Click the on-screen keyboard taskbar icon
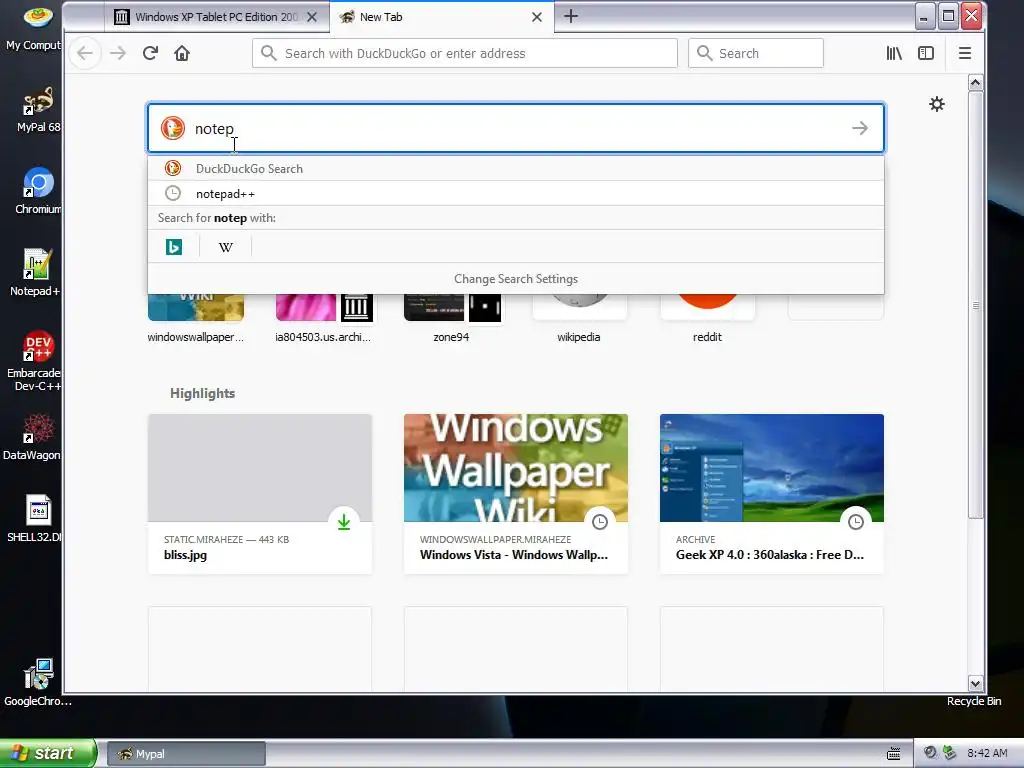The image size is (1024, 768). click(893, 754)
